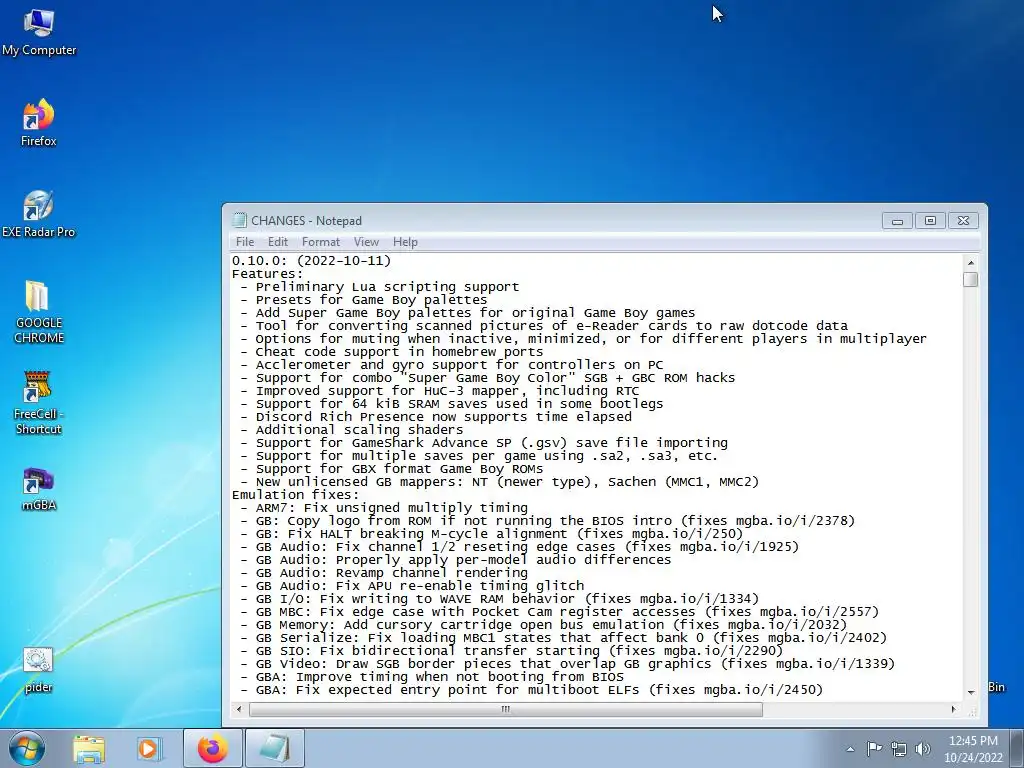This screenshot has height=768, width=1024.
Task: Switch to Firefox in the taskbar
Action: point(212,748)
